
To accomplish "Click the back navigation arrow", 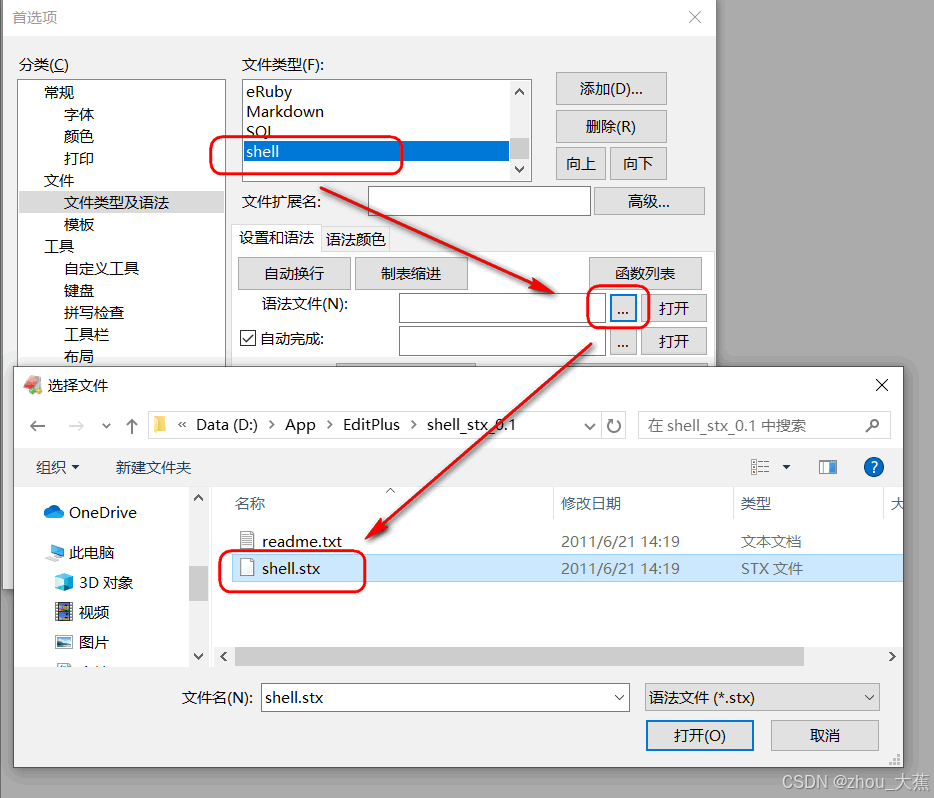I will [37, 425].
